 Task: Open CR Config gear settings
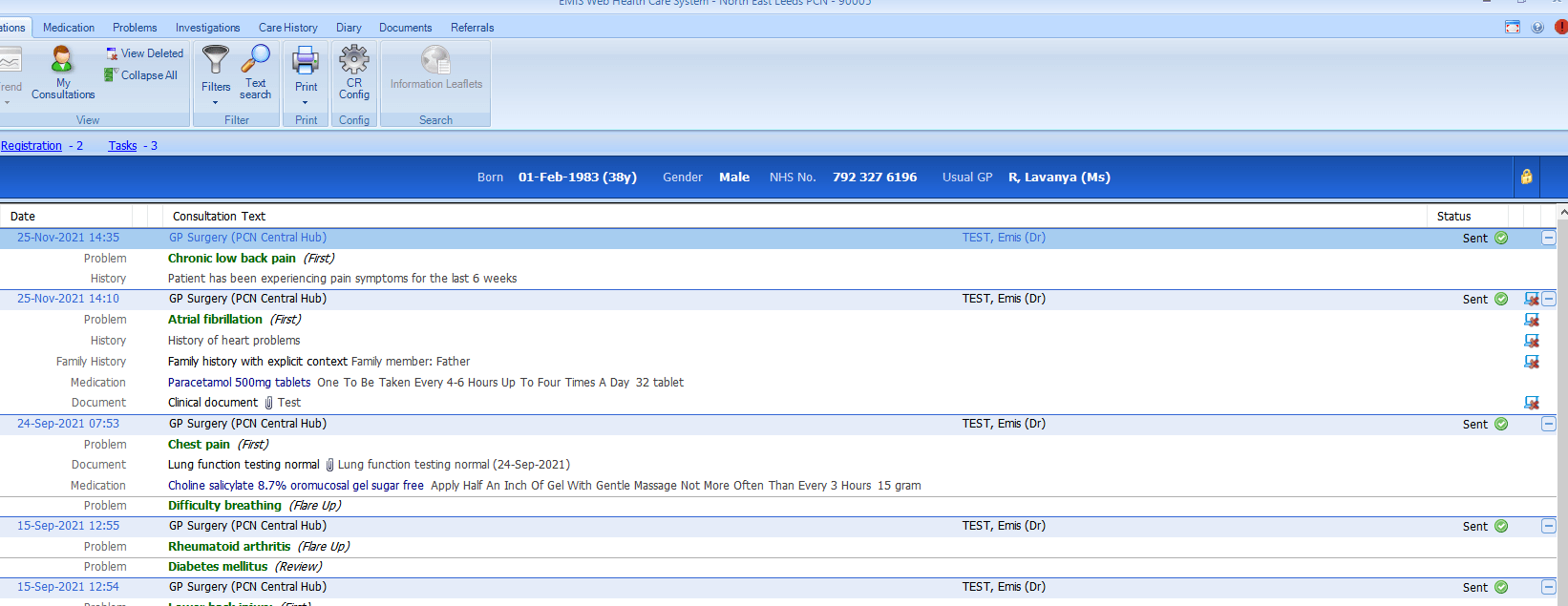click(x=354, y=73)
